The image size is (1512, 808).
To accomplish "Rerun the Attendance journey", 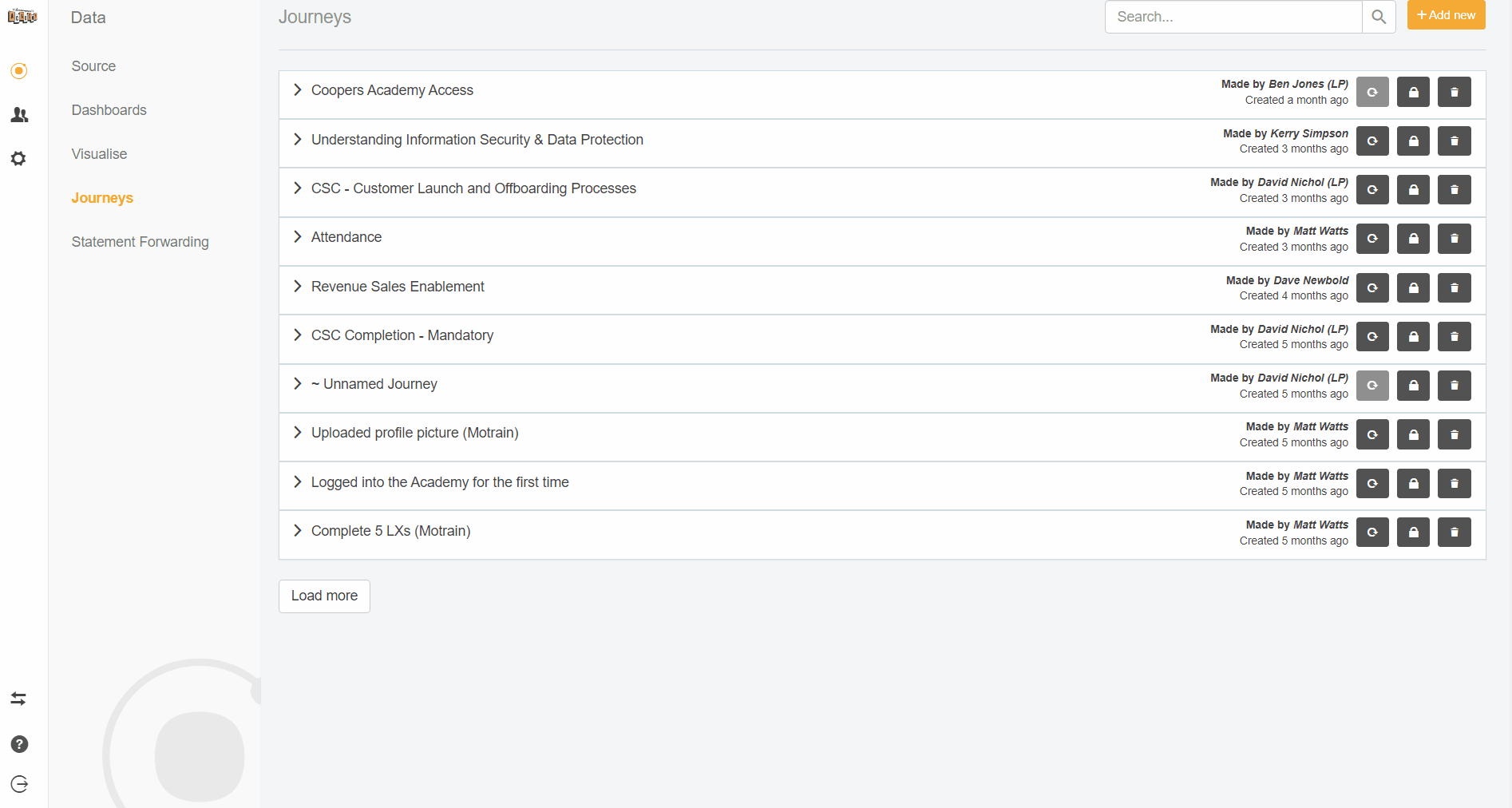I will click(1372, 239).
